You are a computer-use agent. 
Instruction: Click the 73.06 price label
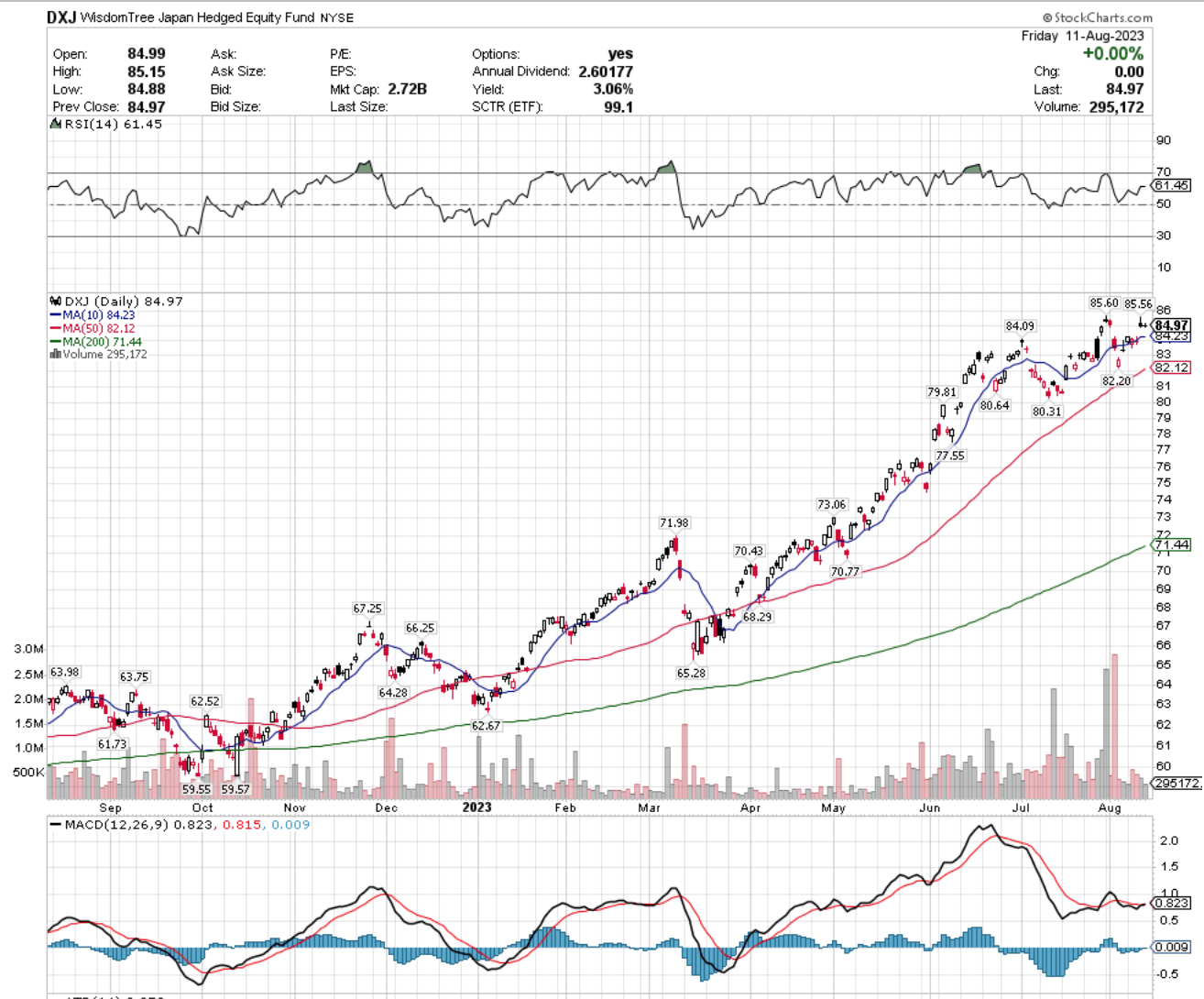click(832, 505)
